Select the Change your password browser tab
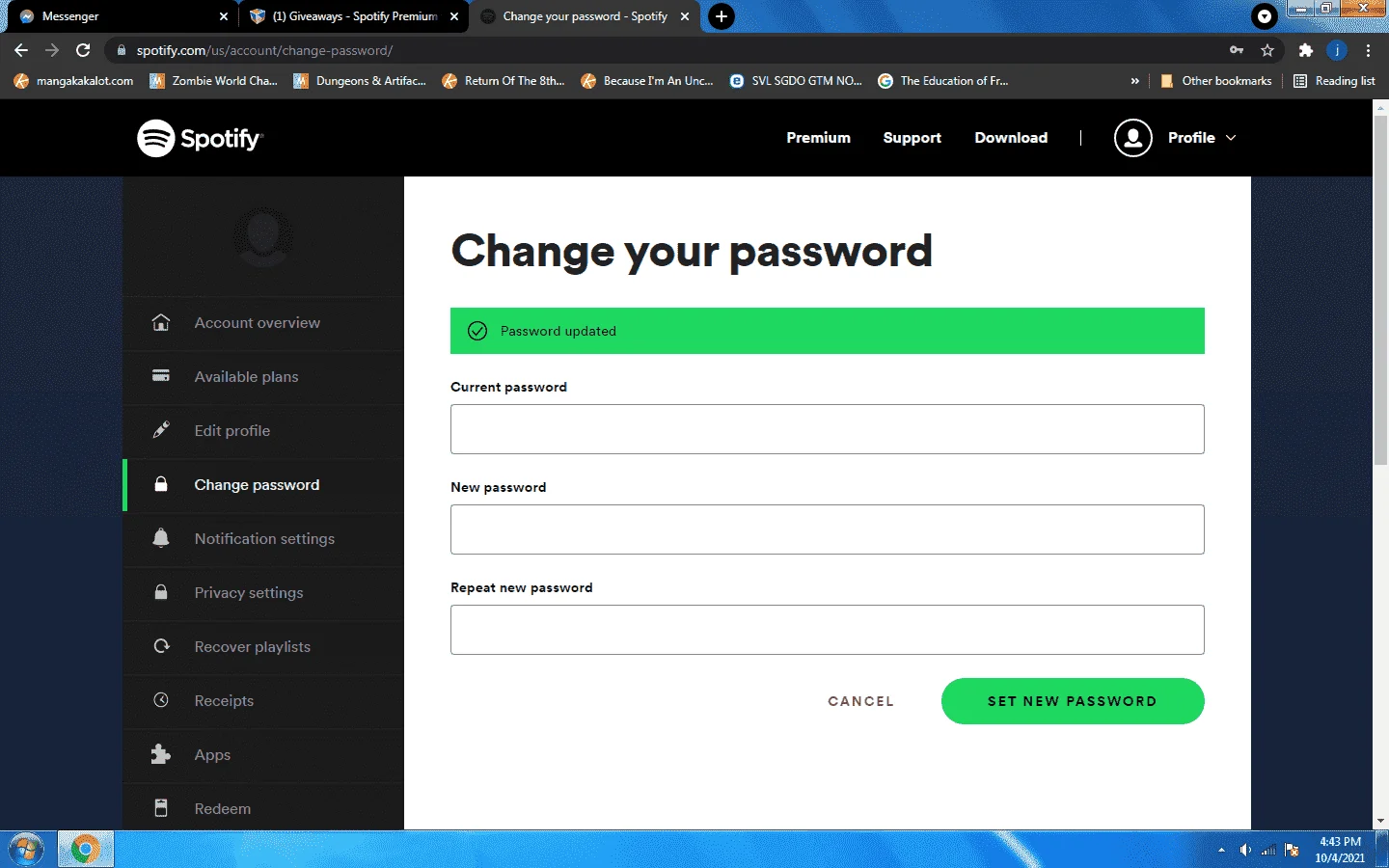Image resolution: width=1389 pixels, height=868 pixels. (x=585, y=16)
